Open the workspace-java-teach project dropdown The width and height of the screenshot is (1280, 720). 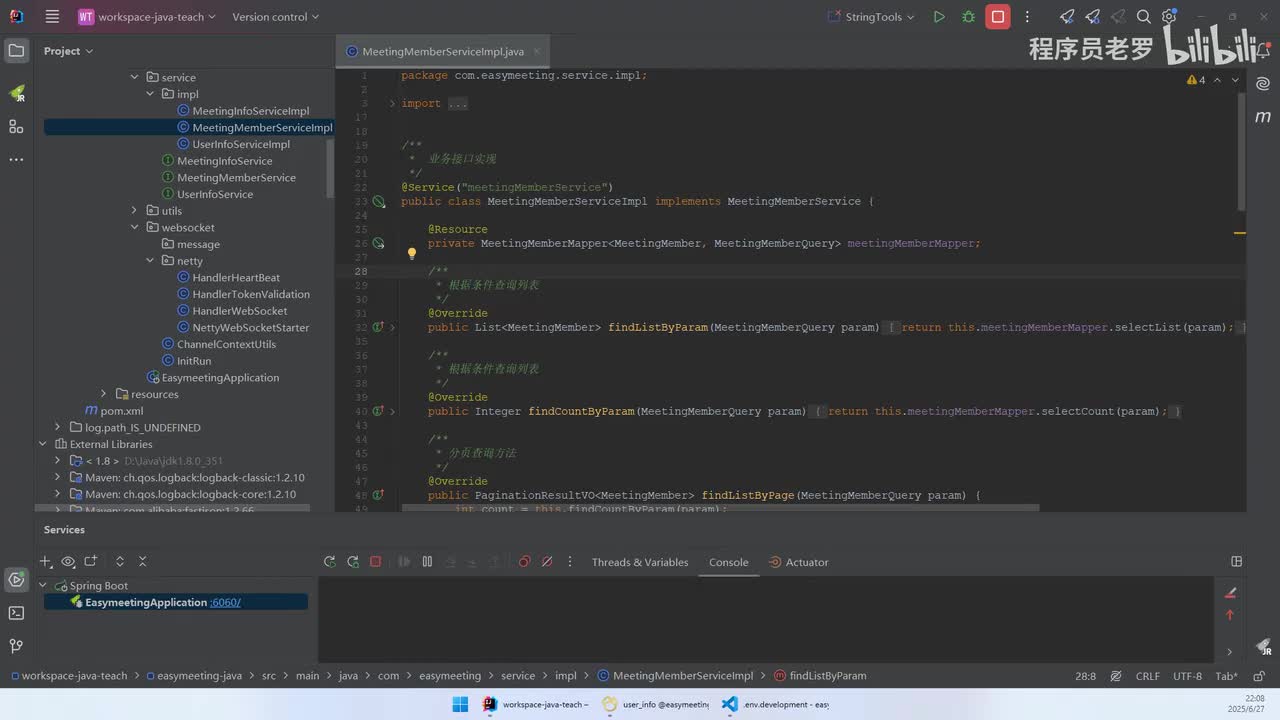pos(148,17)
